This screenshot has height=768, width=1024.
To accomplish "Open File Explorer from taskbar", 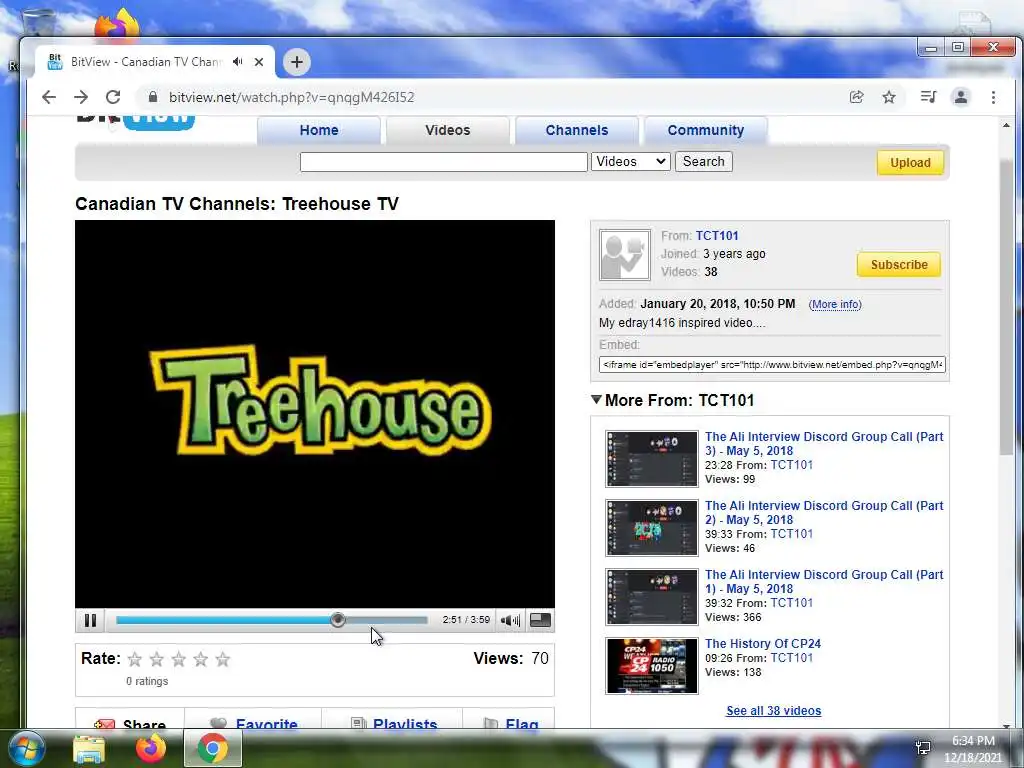I will pos(89,749).
